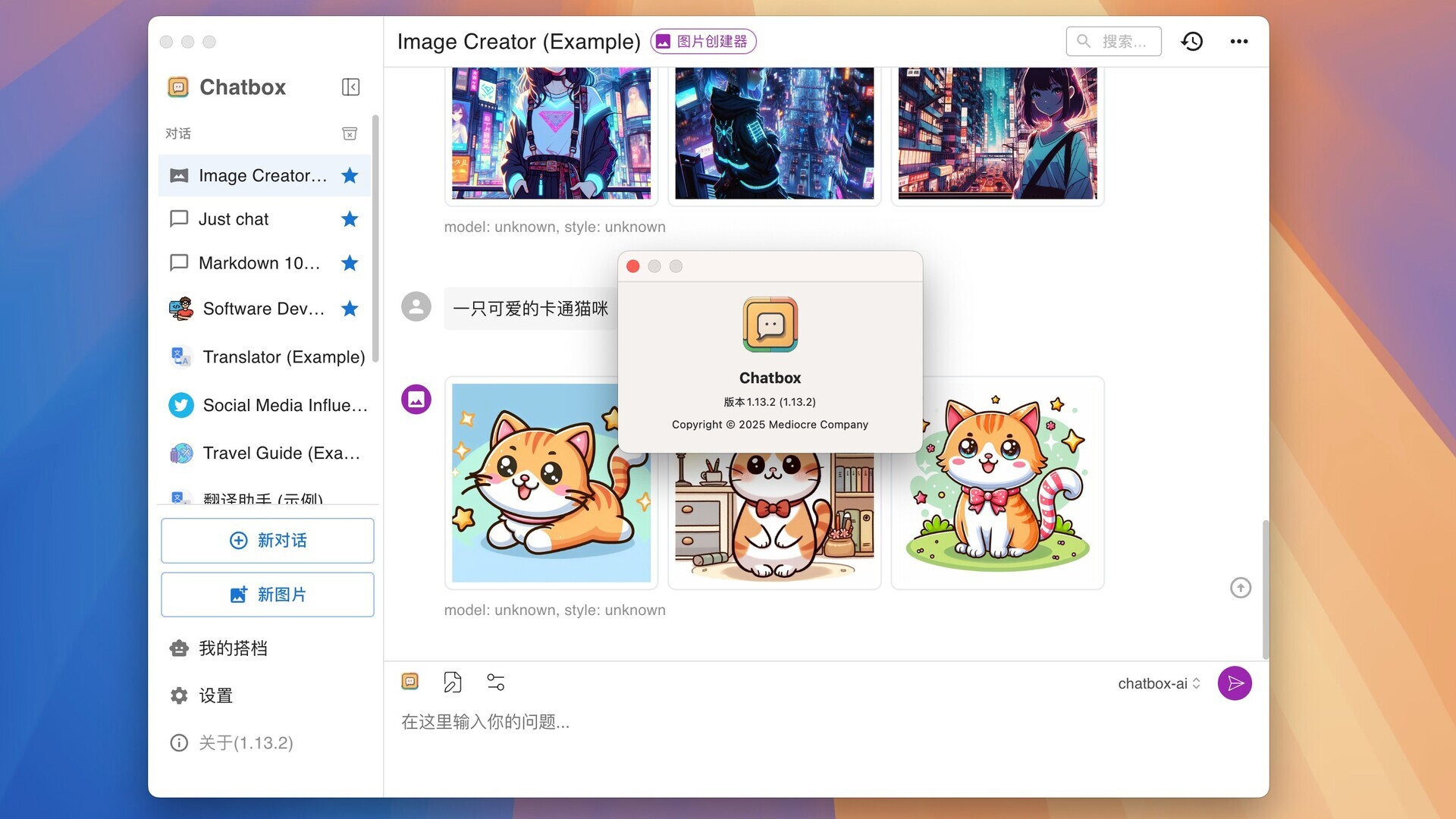Expand options via 关于(1.13.2) in sidebar
The image size is (1456, 819).
pos(246,742)
